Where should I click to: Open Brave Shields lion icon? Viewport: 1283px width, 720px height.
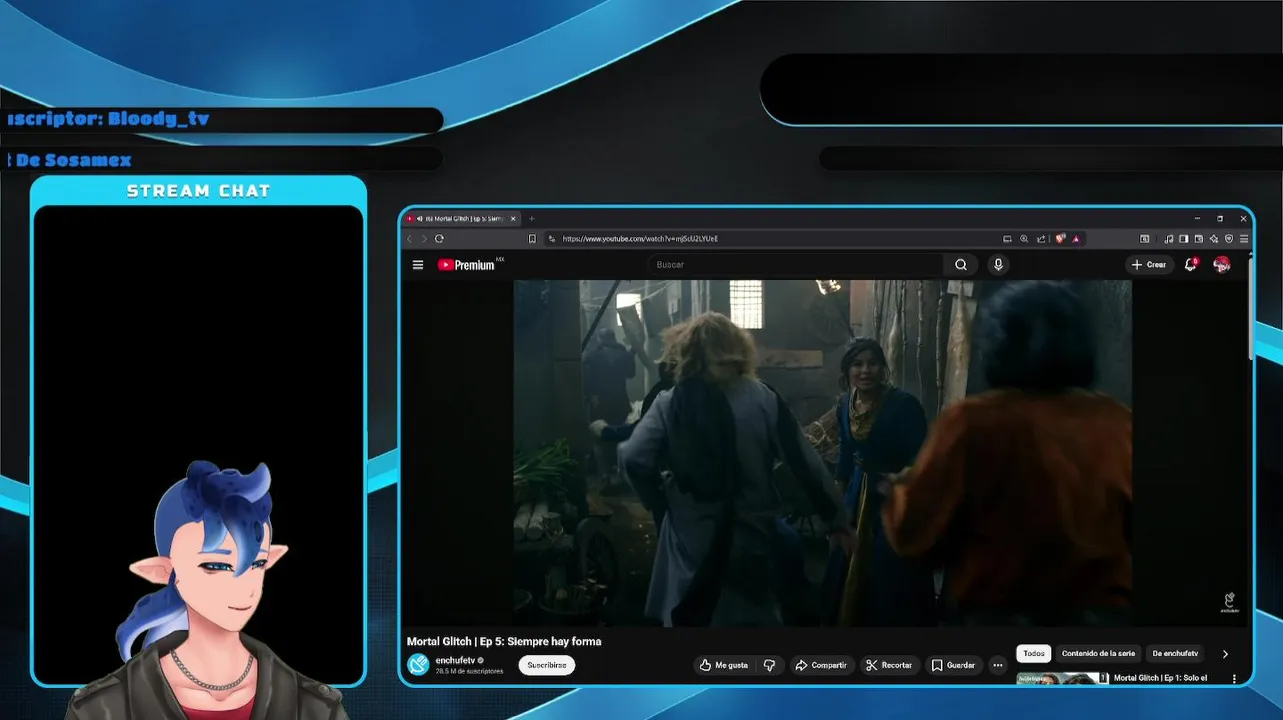(x=1060, y=239)
